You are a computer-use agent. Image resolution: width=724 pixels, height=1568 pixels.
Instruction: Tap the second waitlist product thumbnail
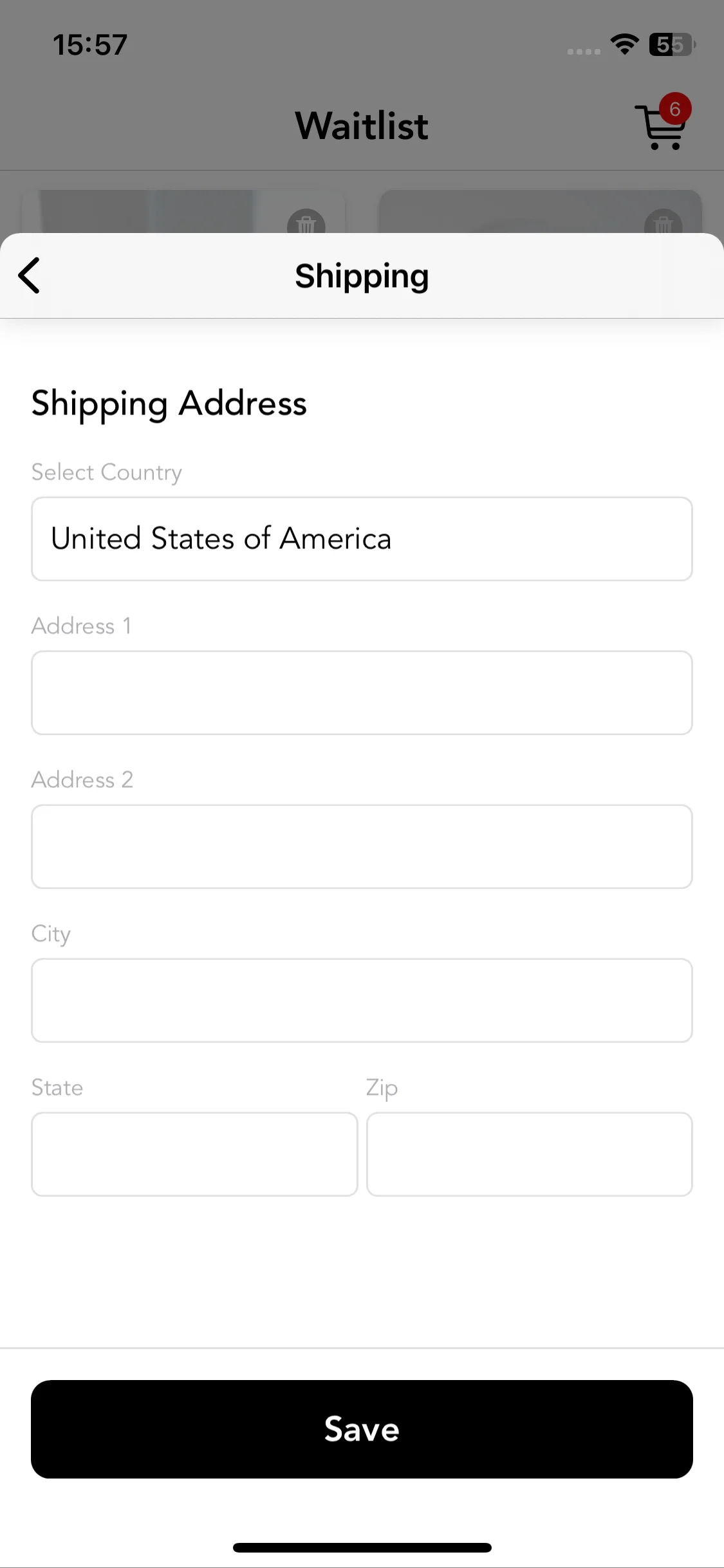[541, 212]
